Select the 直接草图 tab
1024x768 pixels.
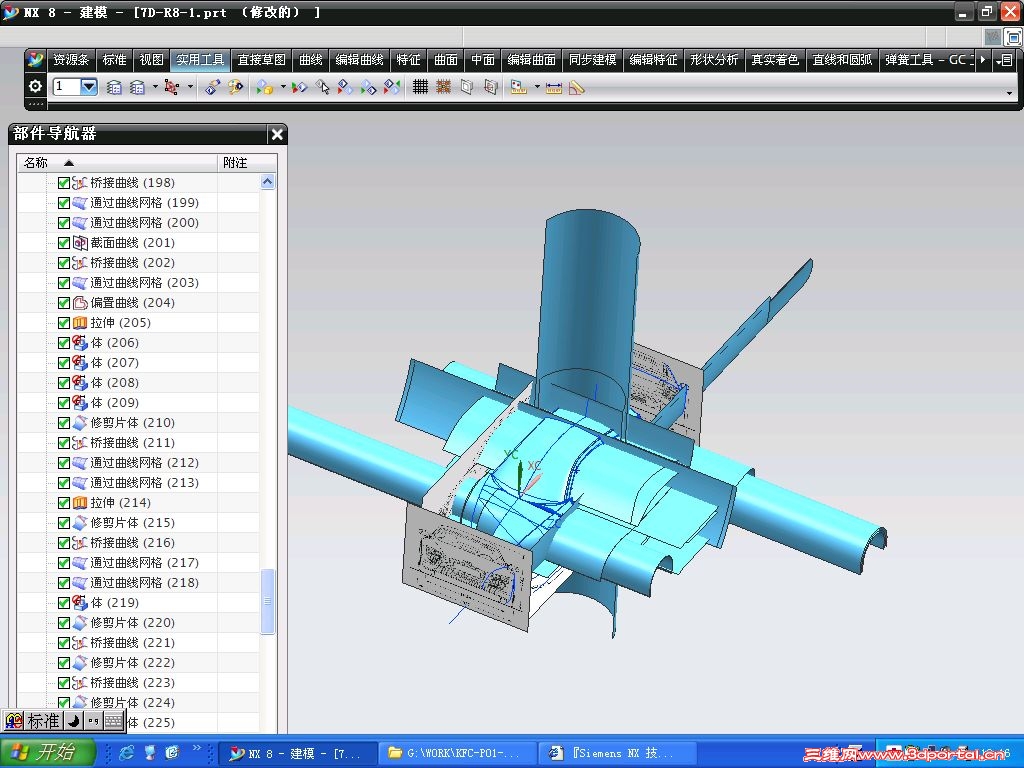[x=261, y=60]
